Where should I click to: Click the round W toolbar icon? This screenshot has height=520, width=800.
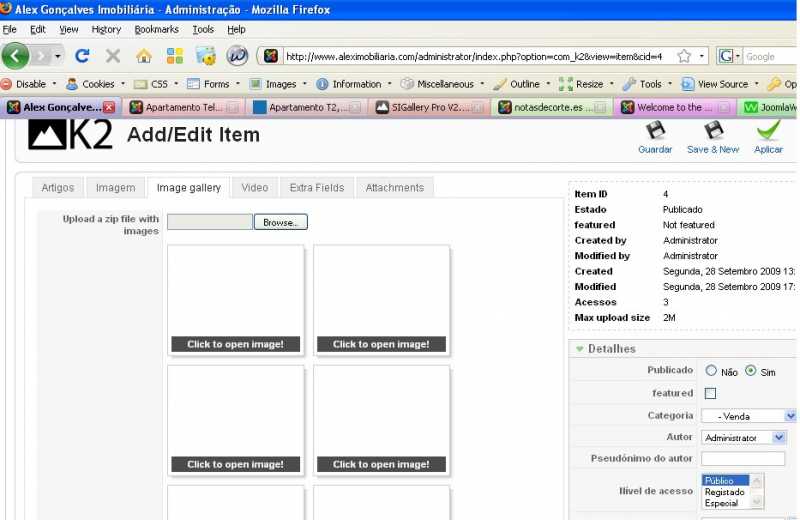(x=237, y=56)
